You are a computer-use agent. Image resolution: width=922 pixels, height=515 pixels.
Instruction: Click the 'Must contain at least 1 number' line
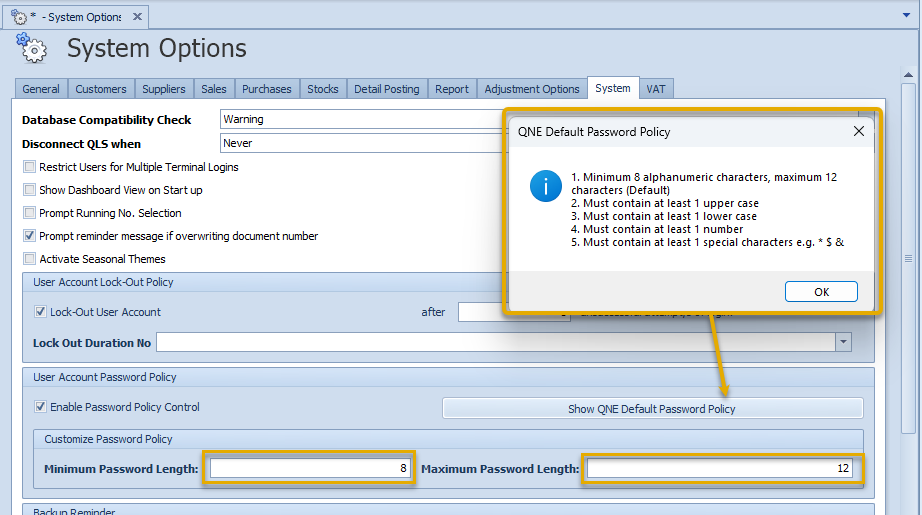(657, 229)
